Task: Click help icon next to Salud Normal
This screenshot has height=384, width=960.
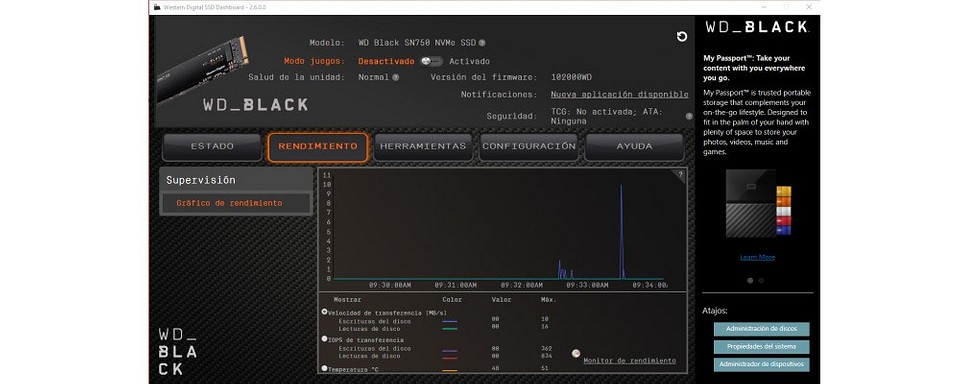Action: click(396, 77)
